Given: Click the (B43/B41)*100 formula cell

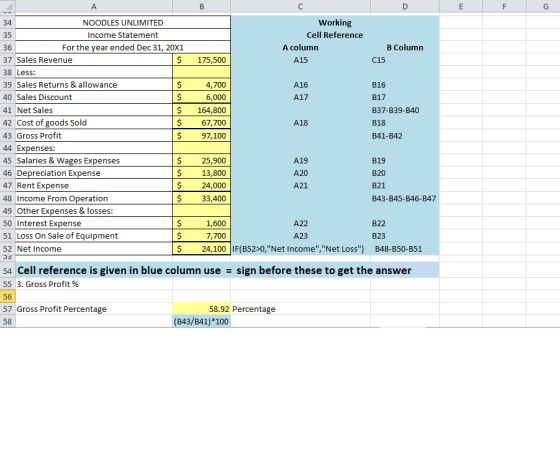Looking at the screenshot, I should [201, 321].
